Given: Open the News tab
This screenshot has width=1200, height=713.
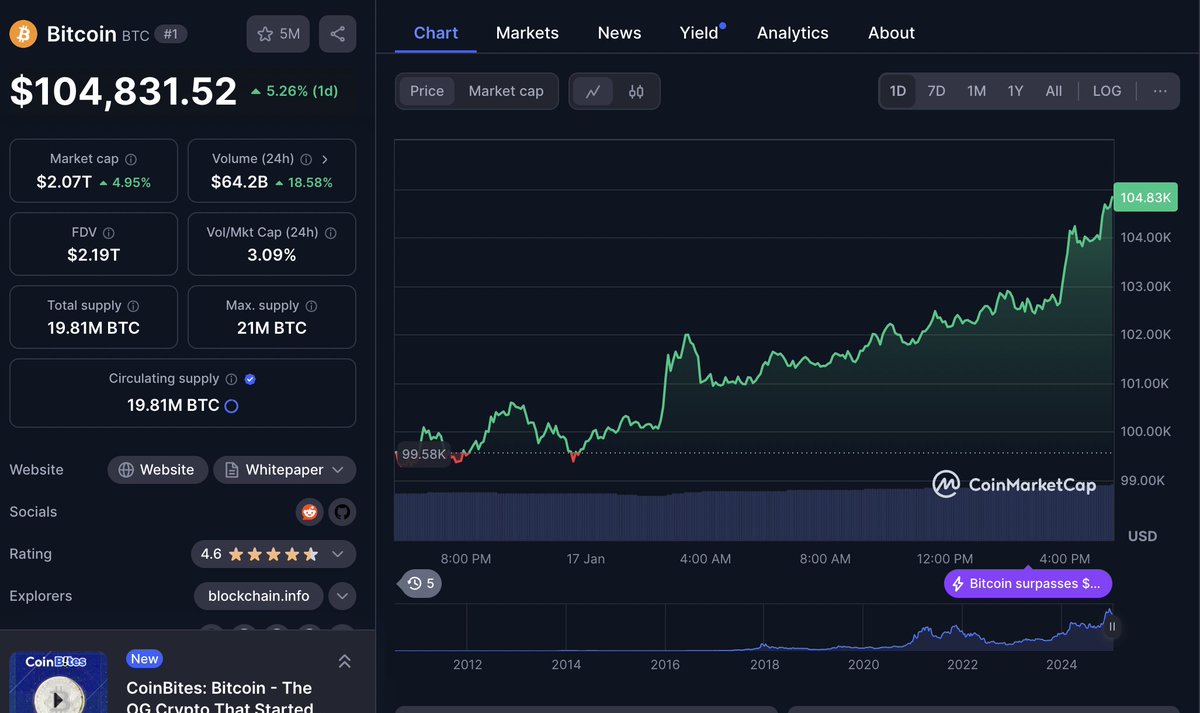Looking at the screenshot, I should pos(619,33).
